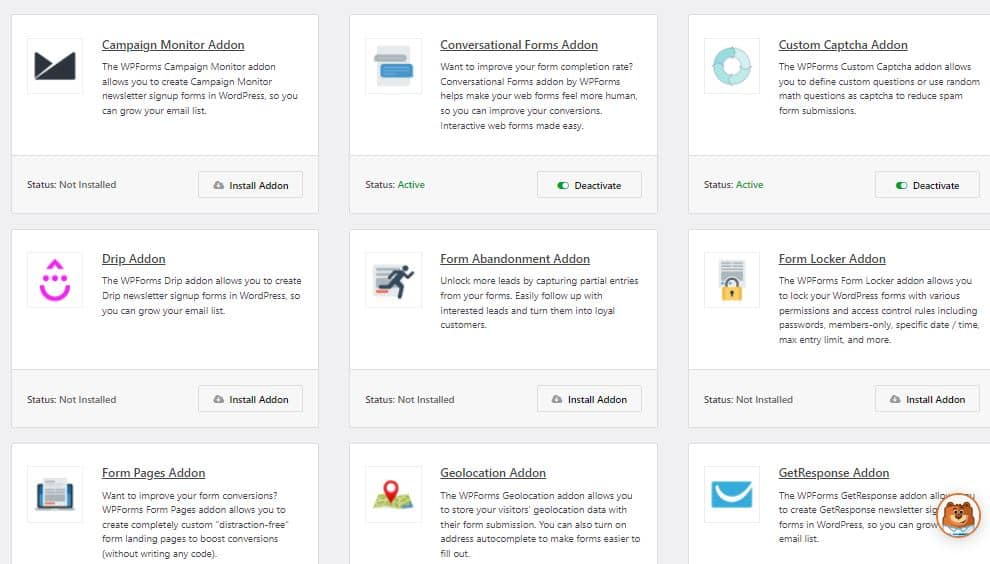Click the Geolocation map pin icon

393,494
